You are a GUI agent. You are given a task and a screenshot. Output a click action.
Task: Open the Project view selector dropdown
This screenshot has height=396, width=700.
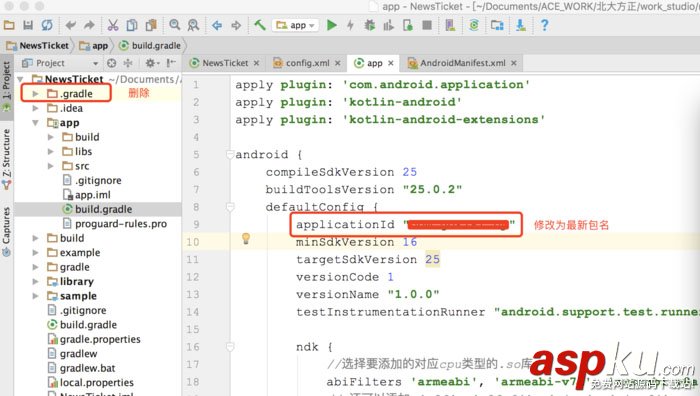(60, 63)
